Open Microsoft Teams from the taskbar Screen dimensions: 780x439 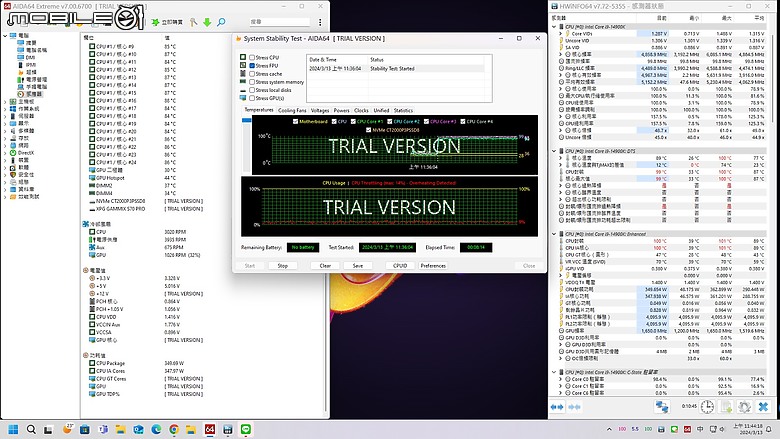(x=103, y=429)
